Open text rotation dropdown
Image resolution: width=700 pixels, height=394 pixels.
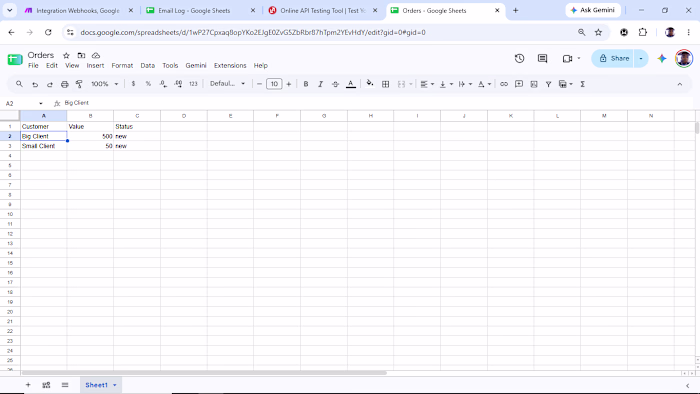(484, 84)
